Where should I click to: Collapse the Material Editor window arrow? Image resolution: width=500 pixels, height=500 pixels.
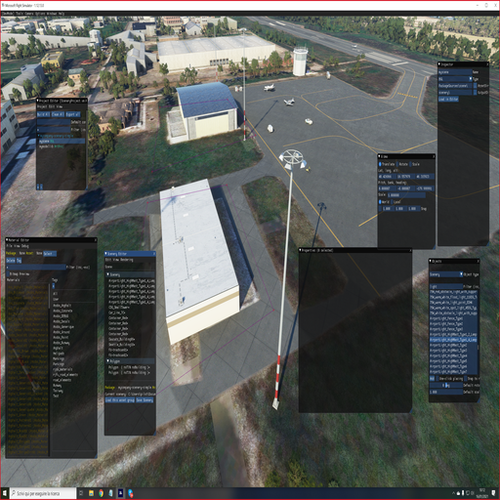7,240
